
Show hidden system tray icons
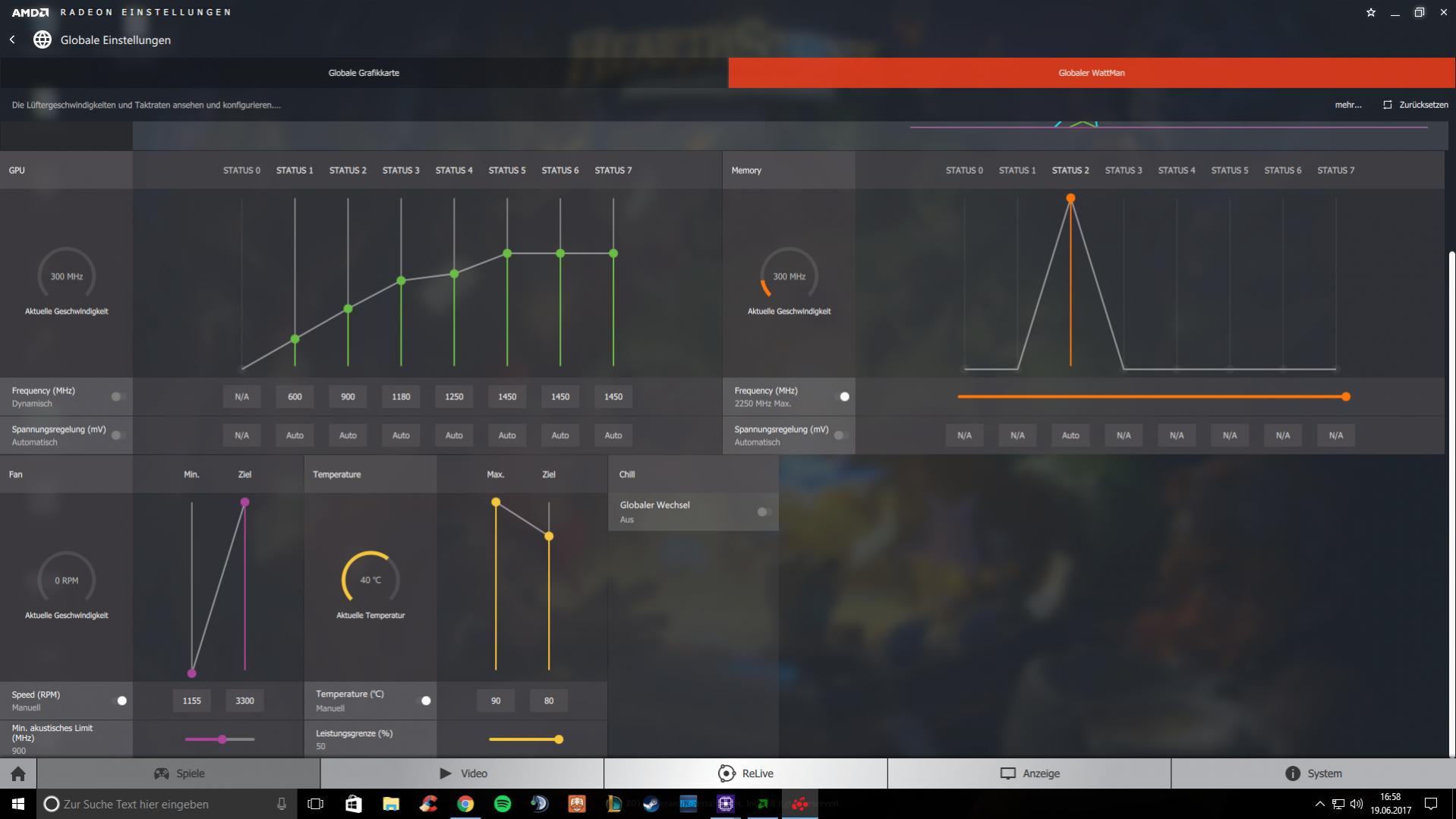1319,804
